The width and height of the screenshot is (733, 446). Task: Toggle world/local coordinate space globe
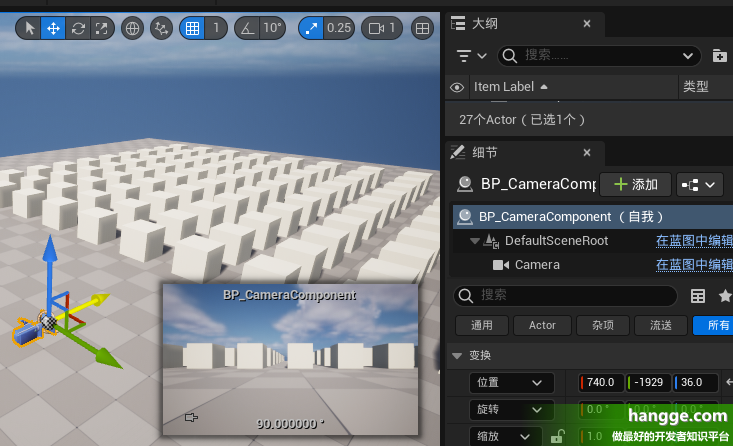(132, 28)
